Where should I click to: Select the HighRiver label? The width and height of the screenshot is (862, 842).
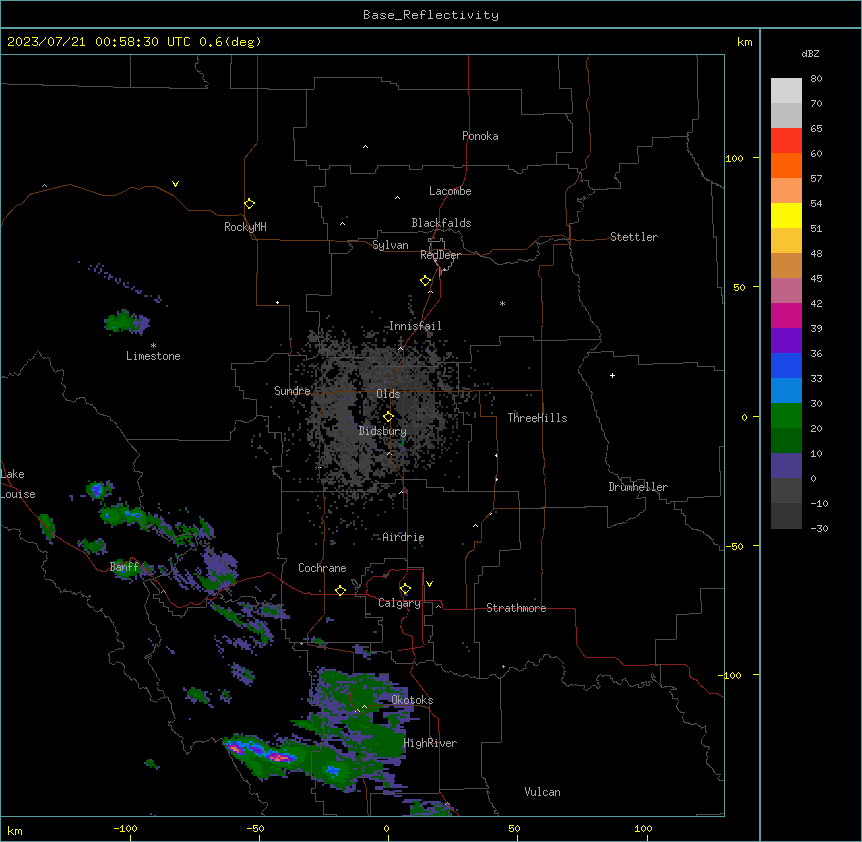pos(430,743)
